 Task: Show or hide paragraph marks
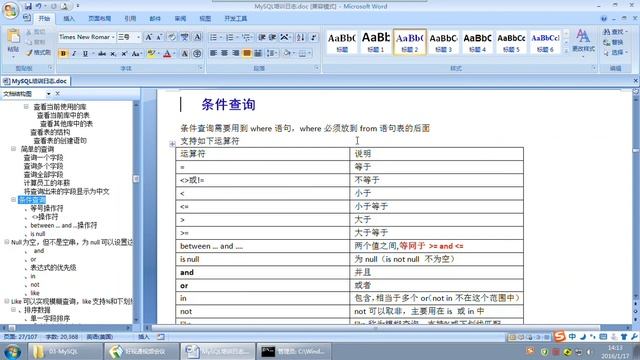(x=313, y=38)
